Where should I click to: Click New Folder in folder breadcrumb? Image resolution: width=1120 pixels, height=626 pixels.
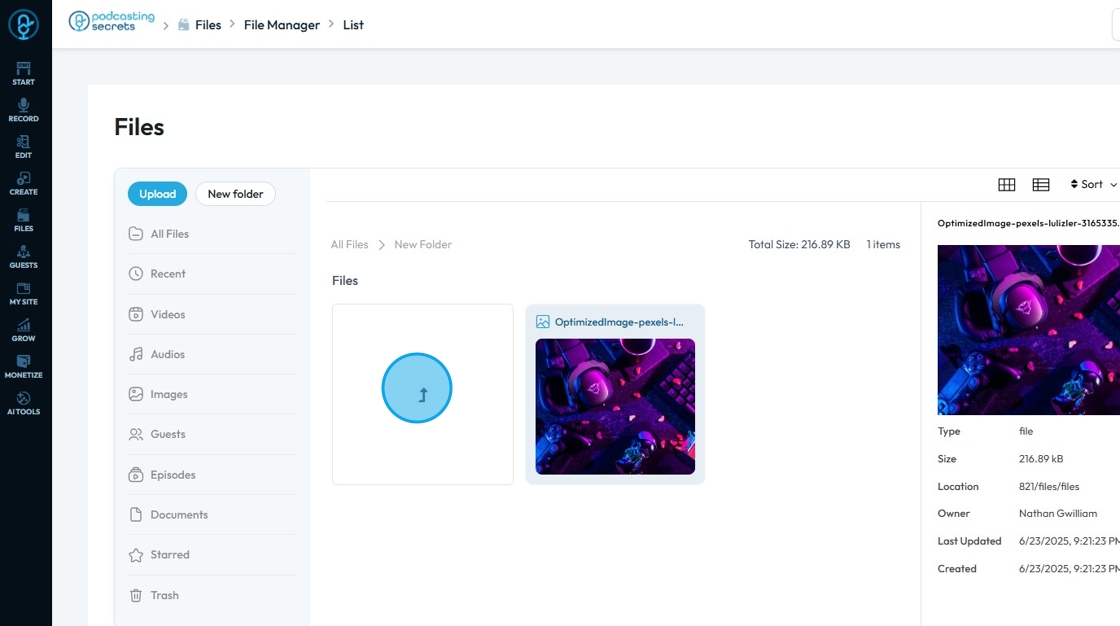pos(423,244)
